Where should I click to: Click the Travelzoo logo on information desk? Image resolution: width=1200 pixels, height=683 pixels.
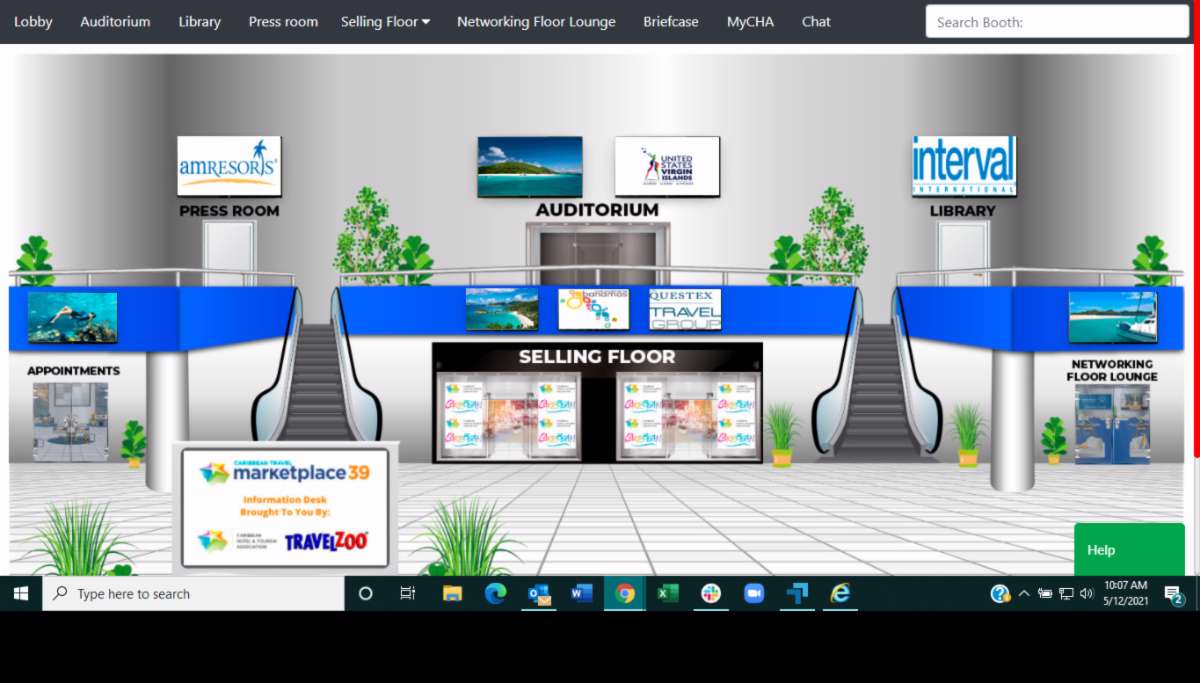327,541
